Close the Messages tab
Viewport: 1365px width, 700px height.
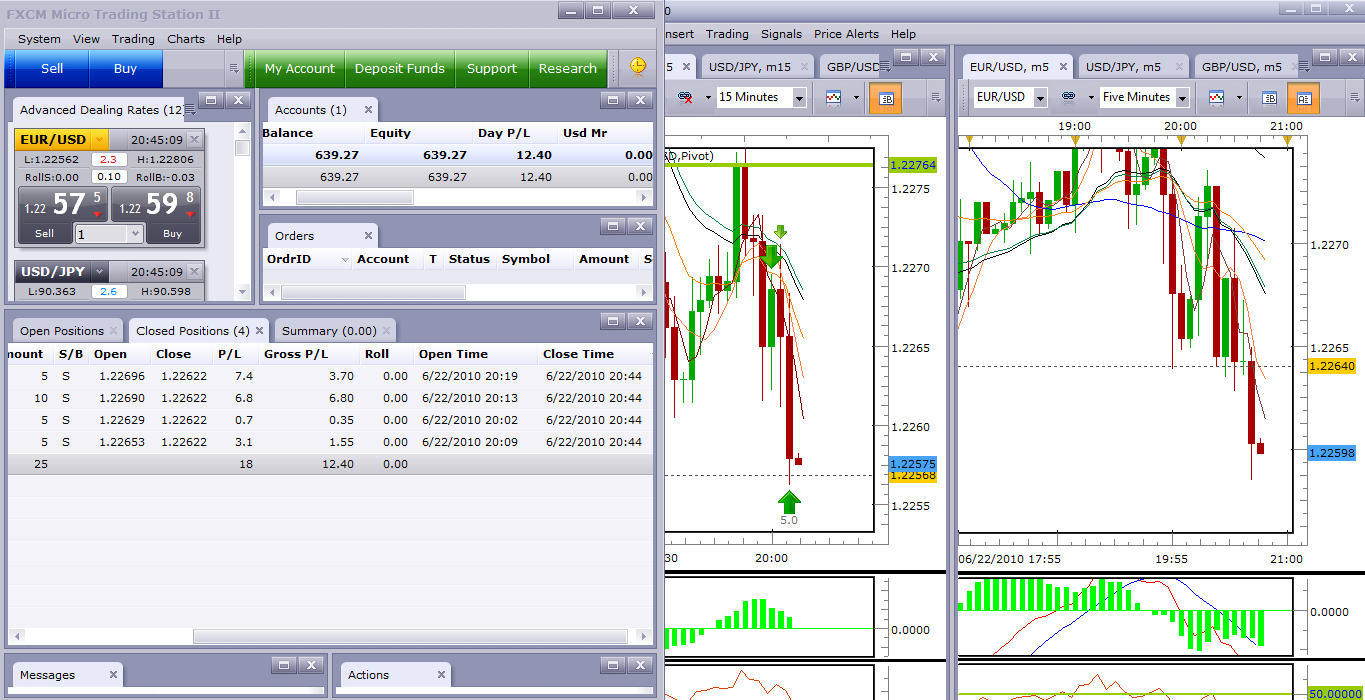click(x=113, y=675)
